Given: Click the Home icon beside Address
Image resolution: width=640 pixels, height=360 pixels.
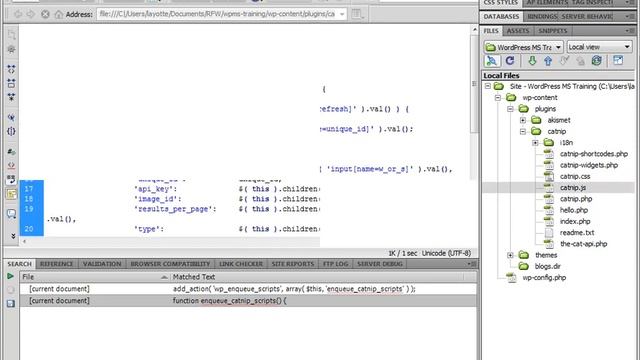Looking at the screenshot, I should [x=59, y=14].
